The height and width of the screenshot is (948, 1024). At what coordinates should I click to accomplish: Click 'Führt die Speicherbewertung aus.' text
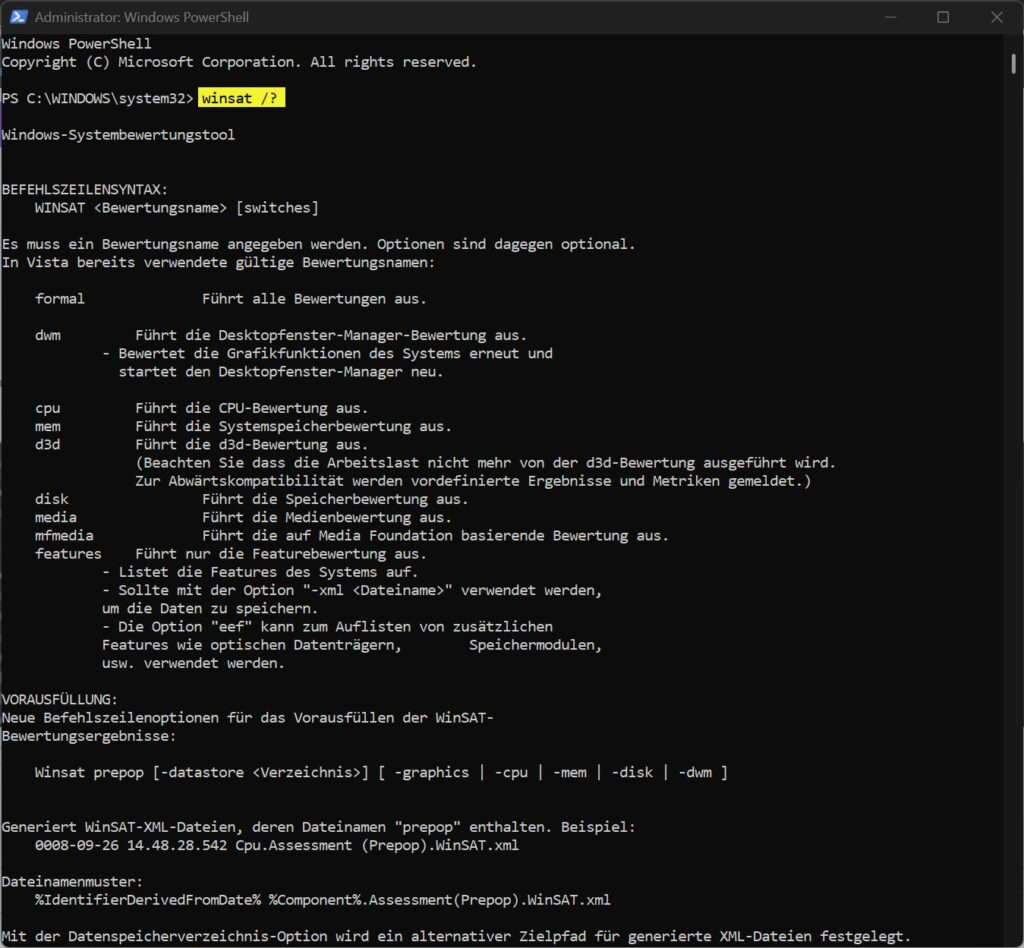(x=335, y=499)
